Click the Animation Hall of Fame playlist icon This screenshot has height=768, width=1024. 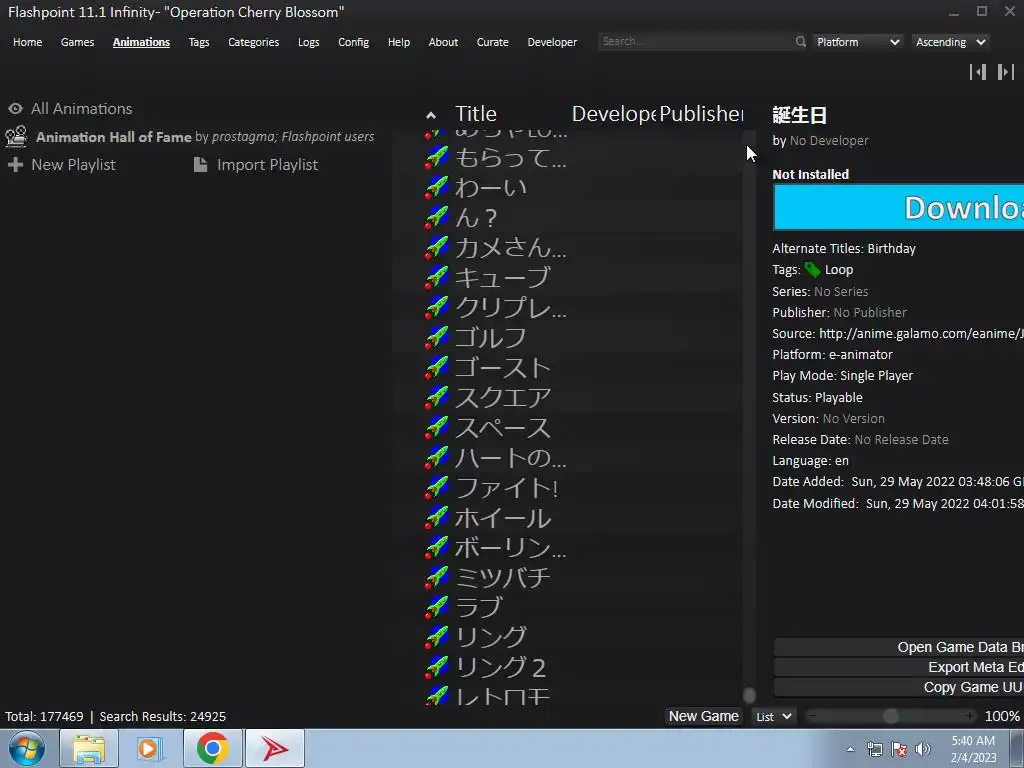pyautogui.click(x=16, y=136)
